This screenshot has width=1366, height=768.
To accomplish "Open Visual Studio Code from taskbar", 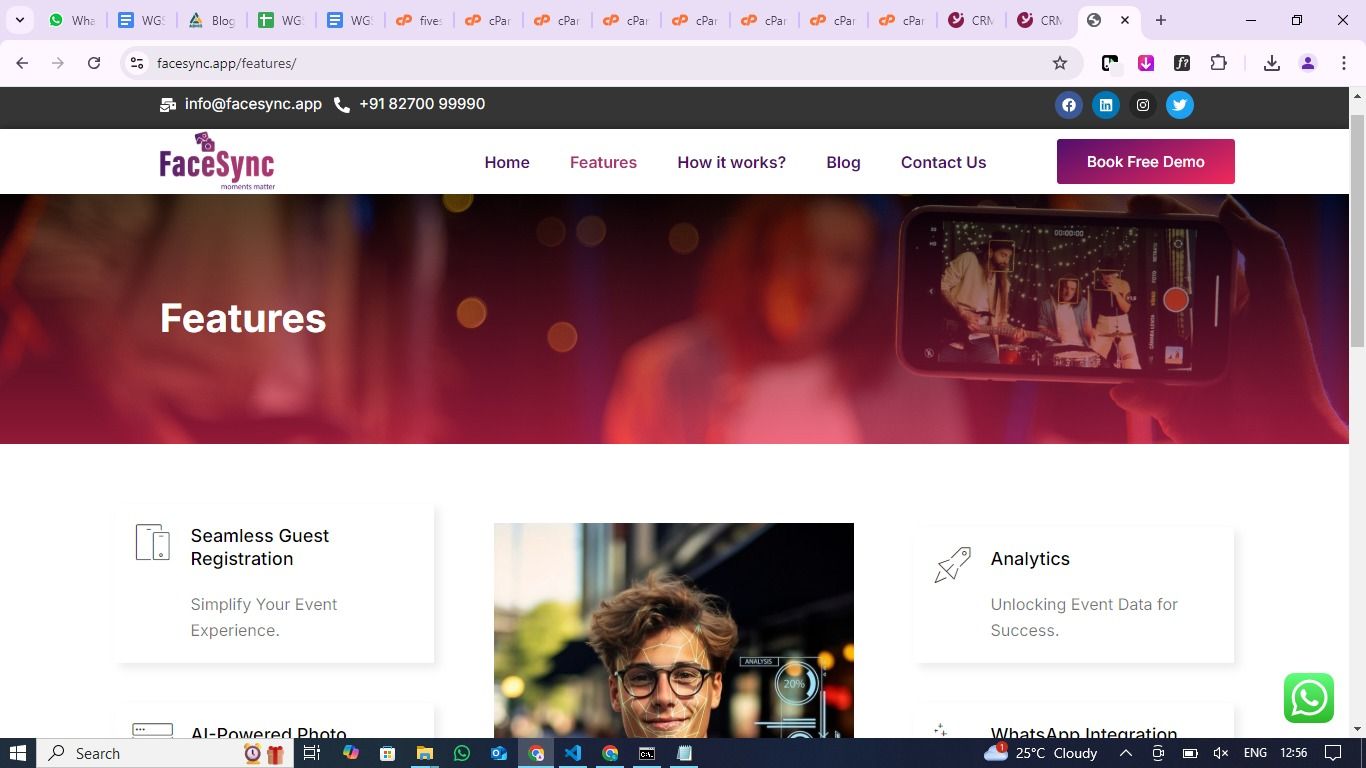I will tap(573, 753).
